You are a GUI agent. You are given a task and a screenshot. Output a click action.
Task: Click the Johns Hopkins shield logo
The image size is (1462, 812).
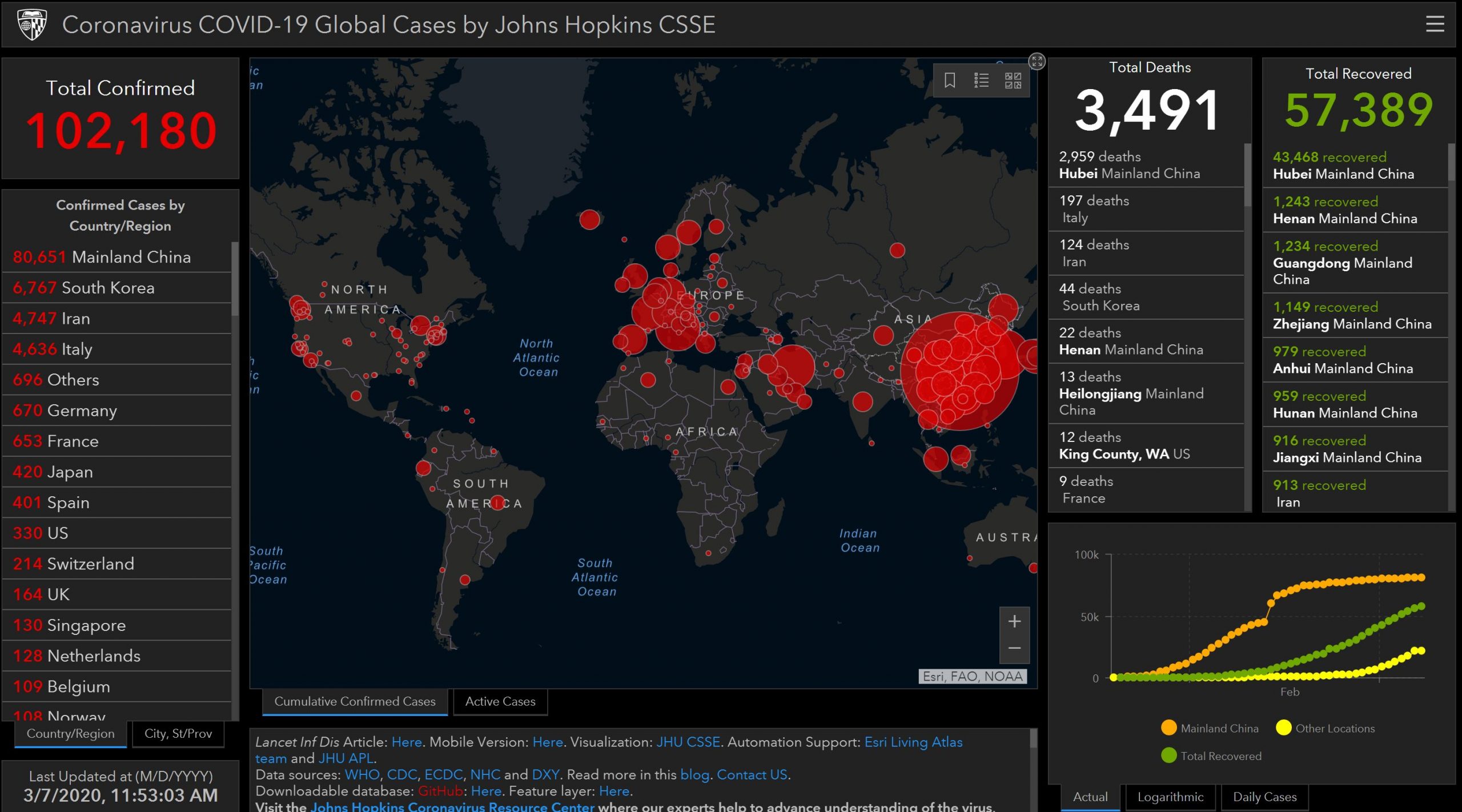click(x=32, y=25)
